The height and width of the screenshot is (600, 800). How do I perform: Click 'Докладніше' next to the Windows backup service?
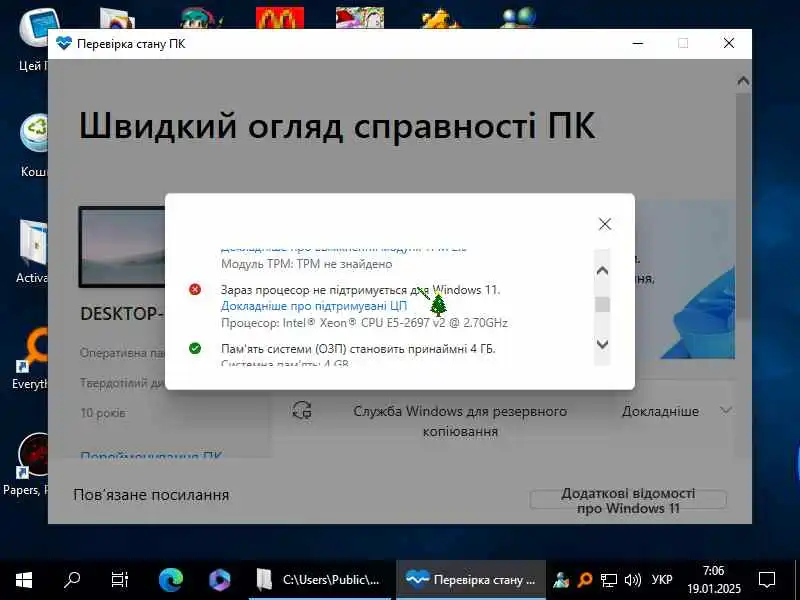pyautogui.click(x=660, y=411)
